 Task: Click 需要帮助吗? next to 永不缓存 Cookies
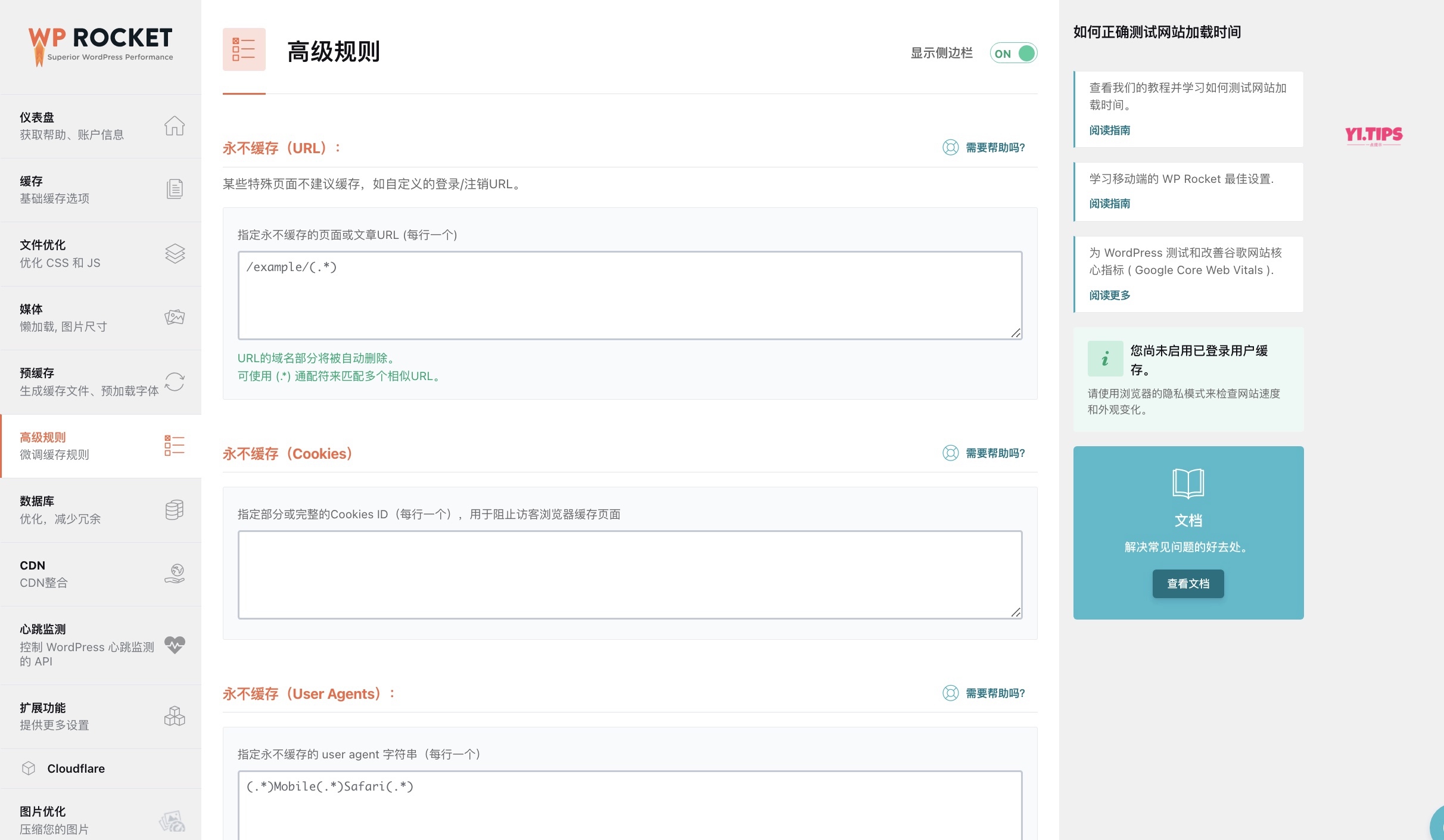click(995, 453)
